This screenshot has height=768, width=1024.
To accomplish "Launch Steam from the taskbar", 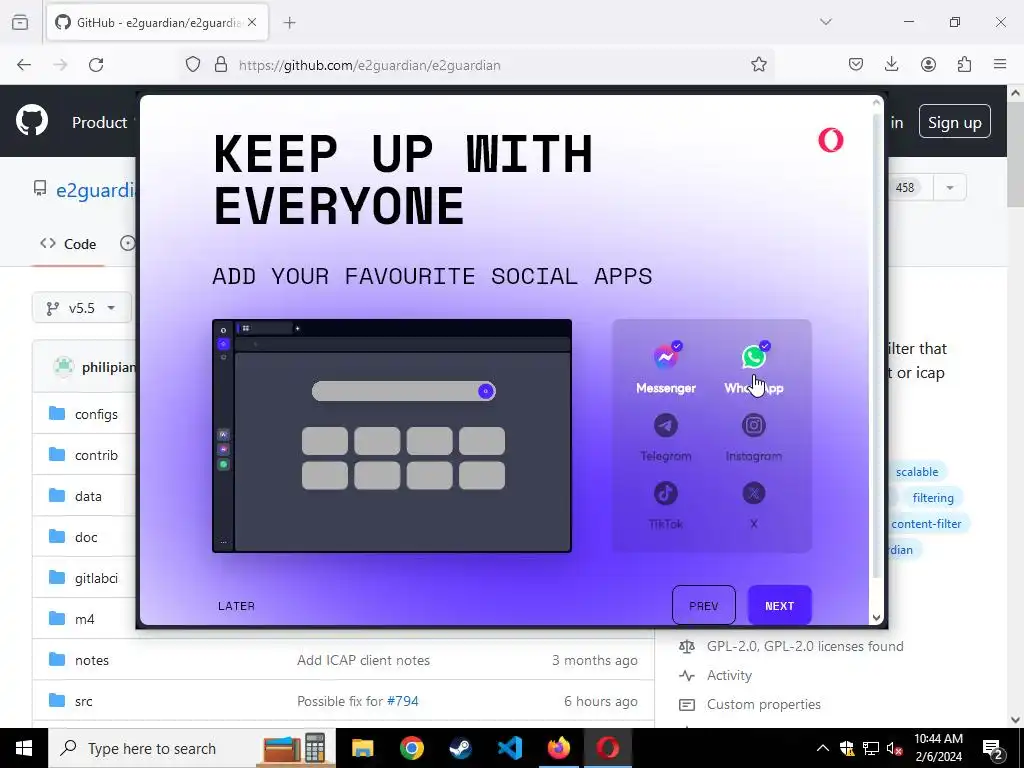I will (460, 748).
